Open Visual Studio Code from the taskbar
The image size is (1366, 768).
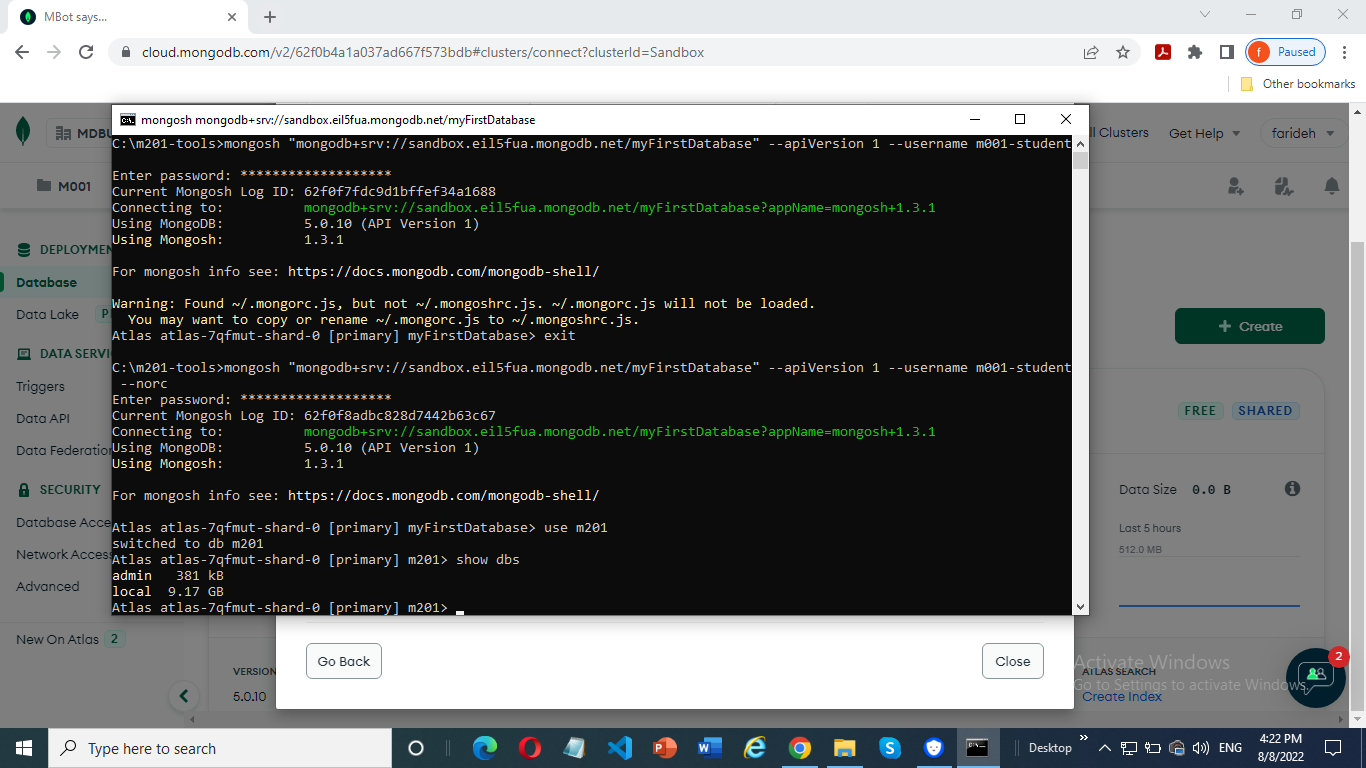click(619, 747)
